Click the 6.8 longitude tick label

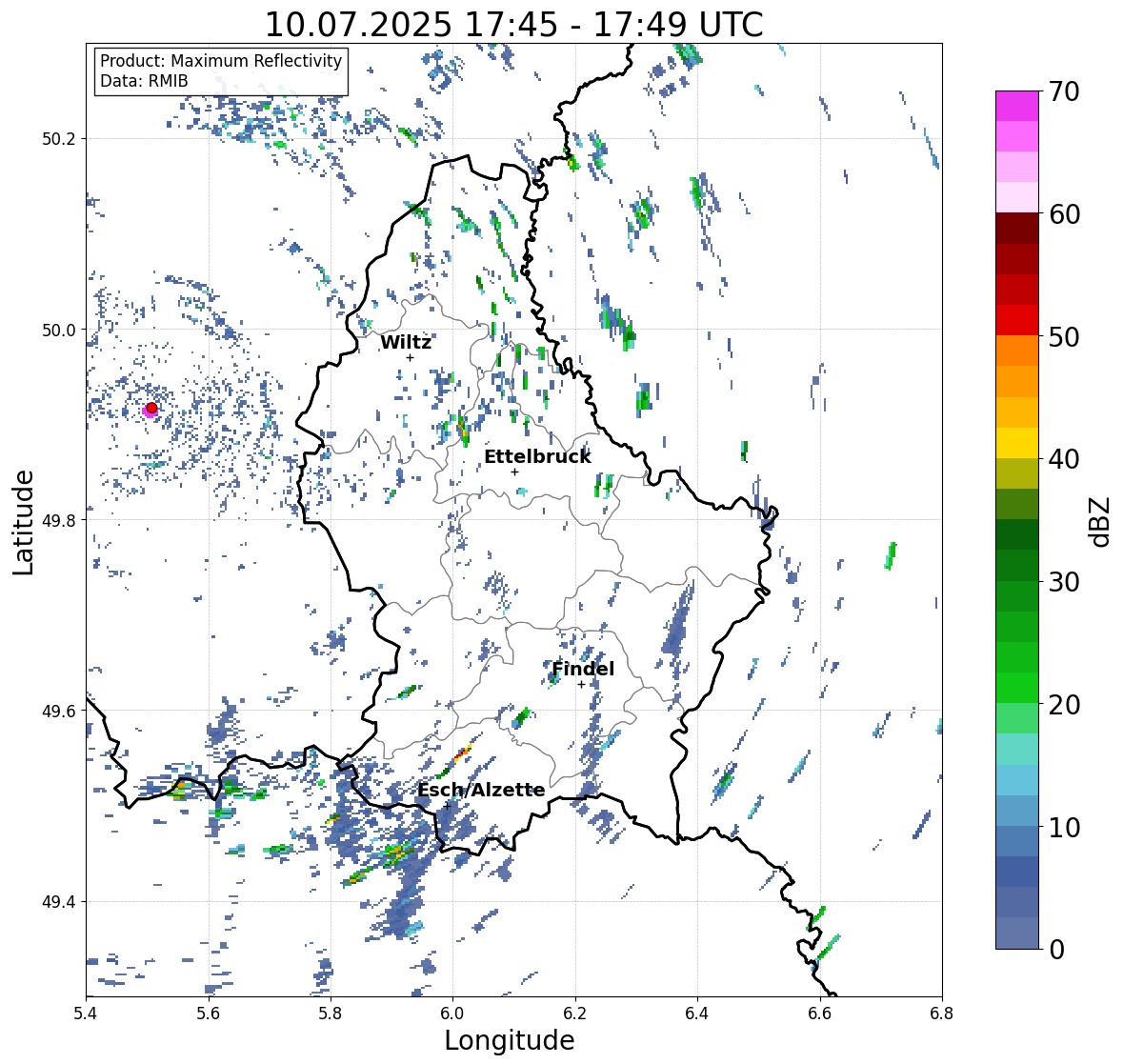(x=941, y=1014)
